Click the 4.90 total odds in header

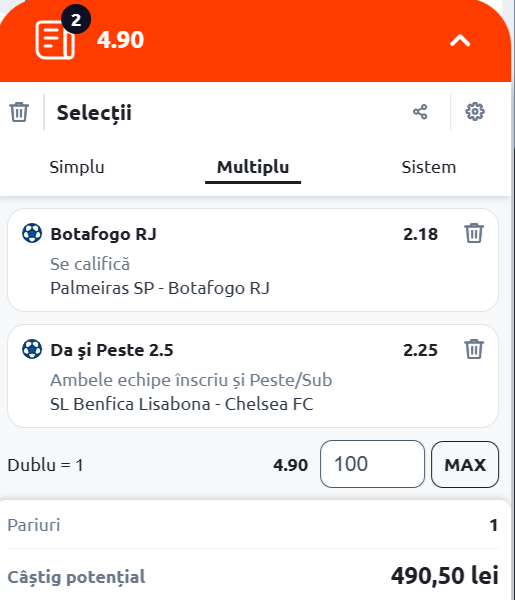click(120, 39)
